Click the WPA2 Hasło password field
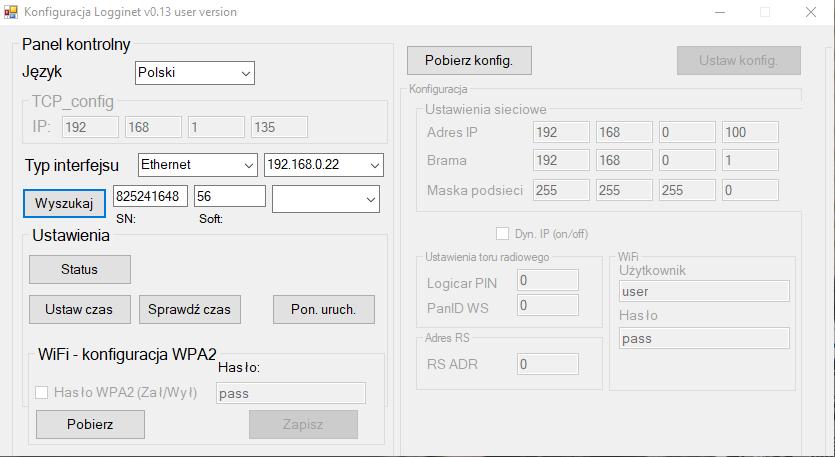Viewport: 835px width, 457px height. (x=291, y=393)
